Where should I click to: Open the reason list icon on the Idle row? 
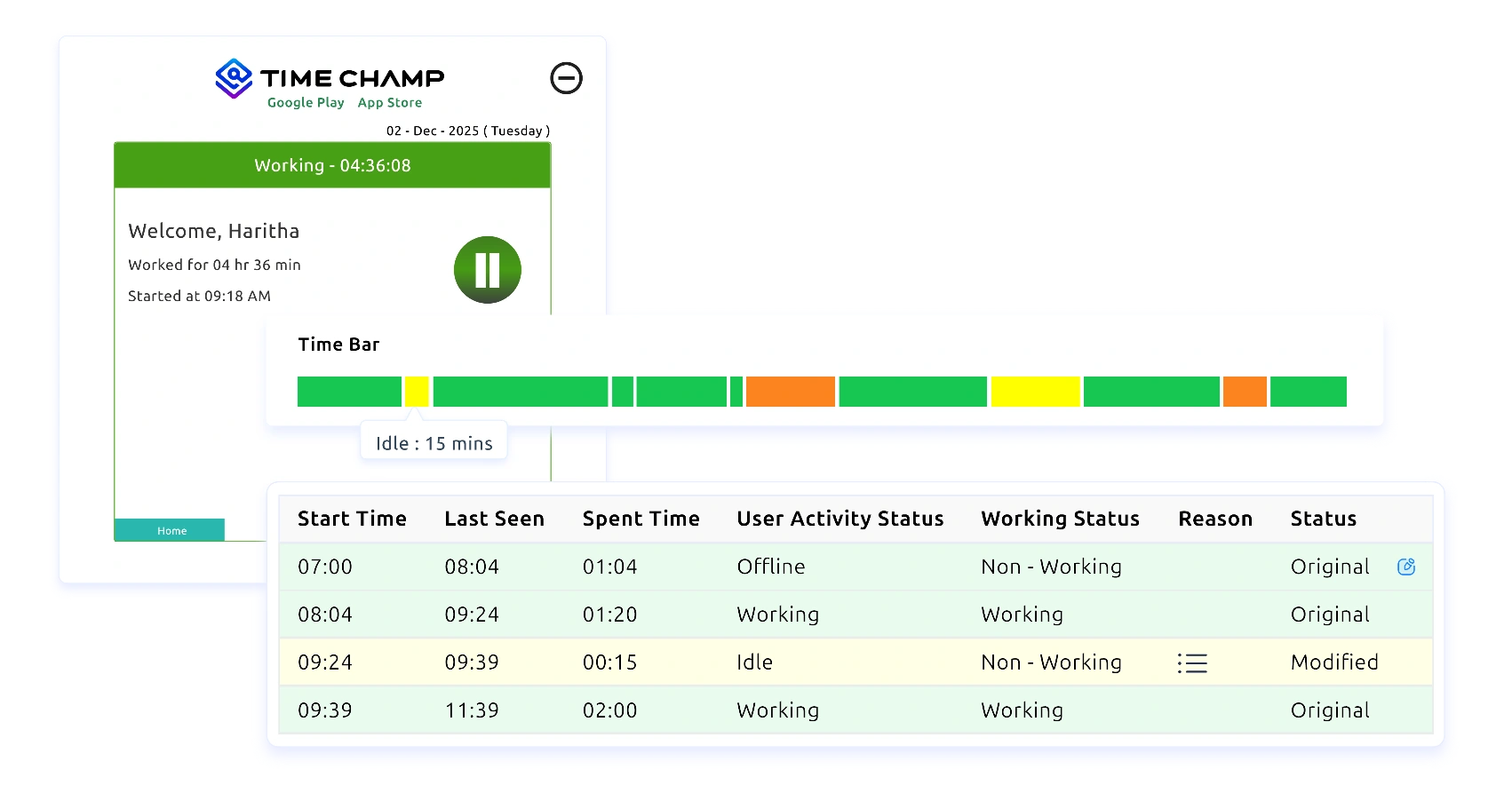coord(1193,662)
